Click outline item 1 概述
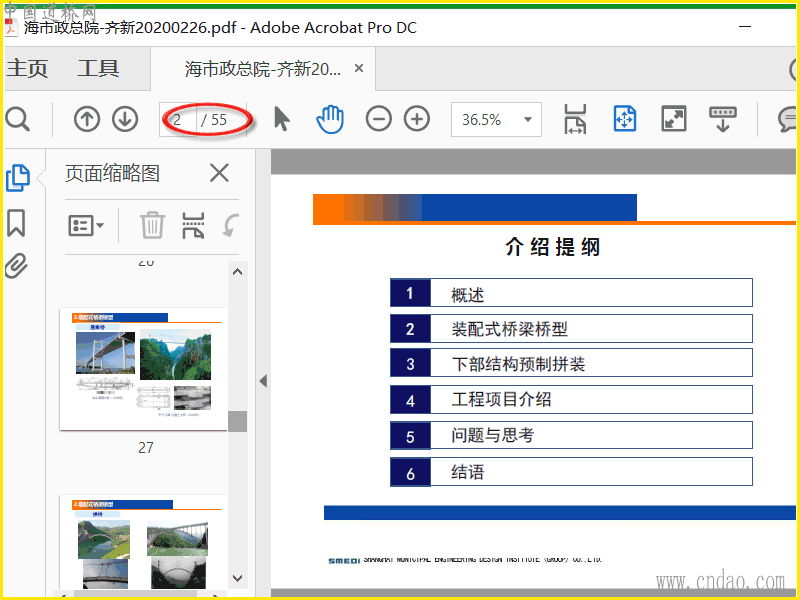 pos(571,293)
